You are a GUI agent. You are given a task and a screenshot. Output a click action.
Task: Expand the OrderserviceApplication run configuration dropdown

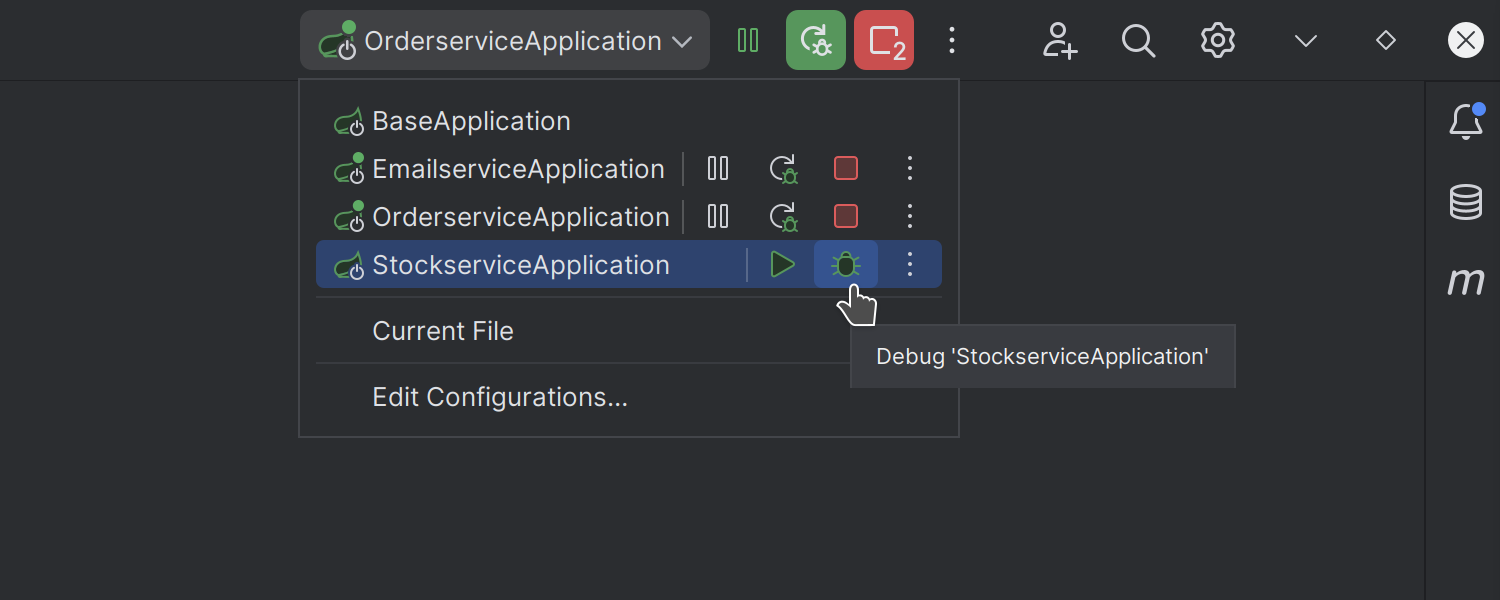pos(505,41)
